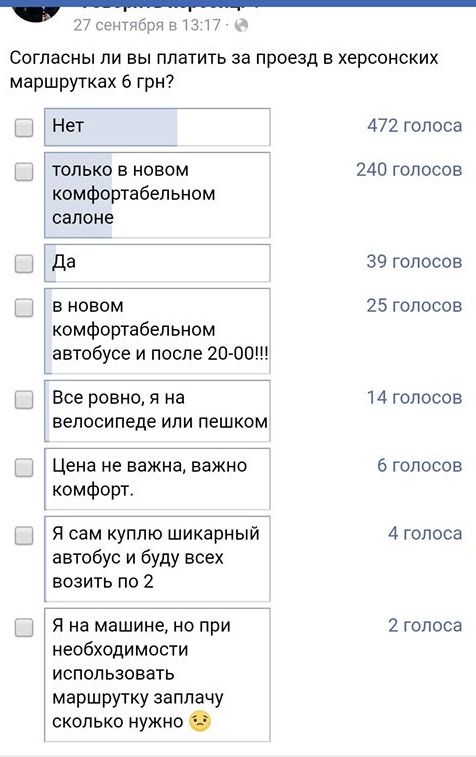Image resolution: width=476 pixels, height=757 pixels.
Task: Check the box for the 'Нет' option
Action: tap(24, 127)
